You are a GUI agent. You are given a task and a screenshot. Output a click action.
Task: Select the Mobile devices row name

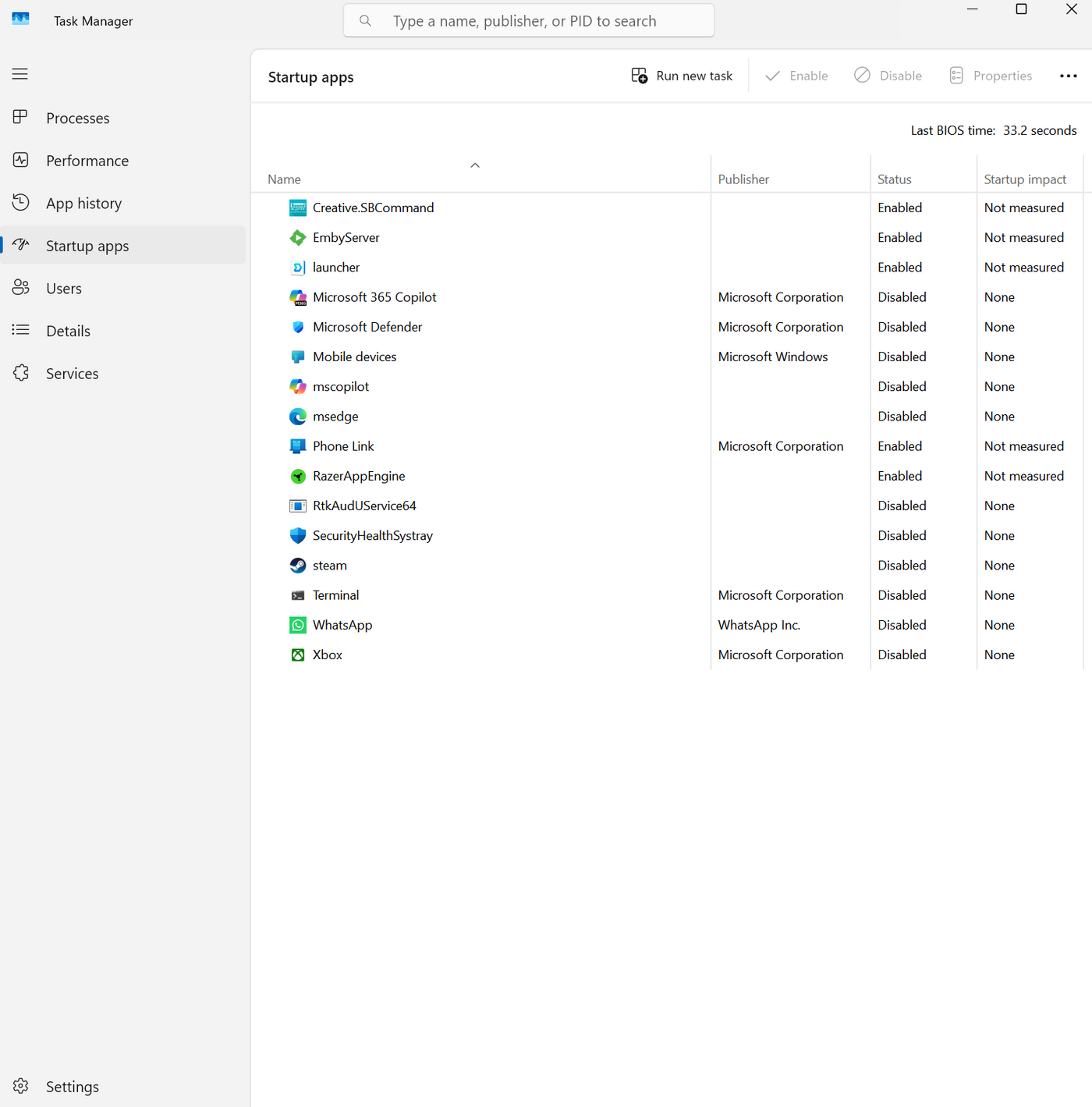click(x=355, y=357)
